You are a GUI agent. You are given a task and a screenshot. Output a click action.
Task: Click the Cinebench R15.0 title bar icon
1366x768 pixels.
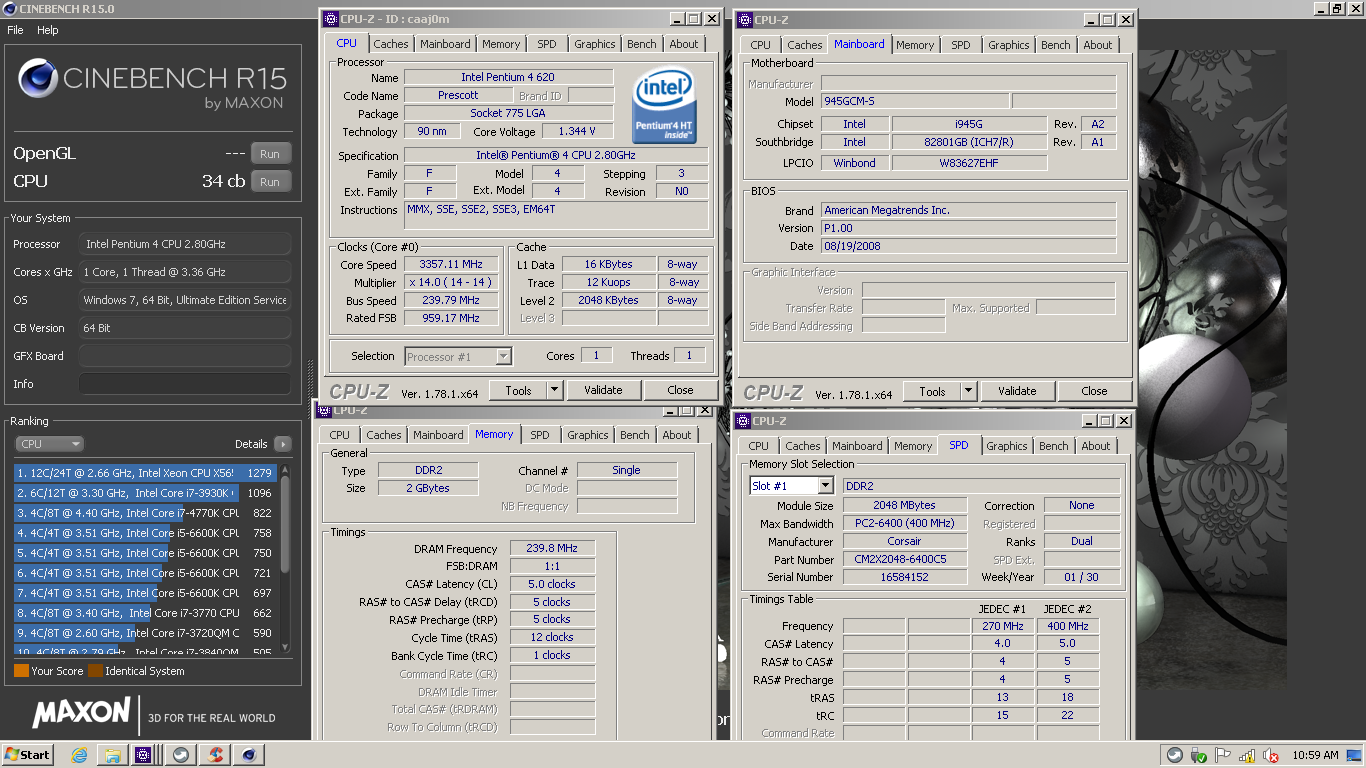[x=9, y=8]
